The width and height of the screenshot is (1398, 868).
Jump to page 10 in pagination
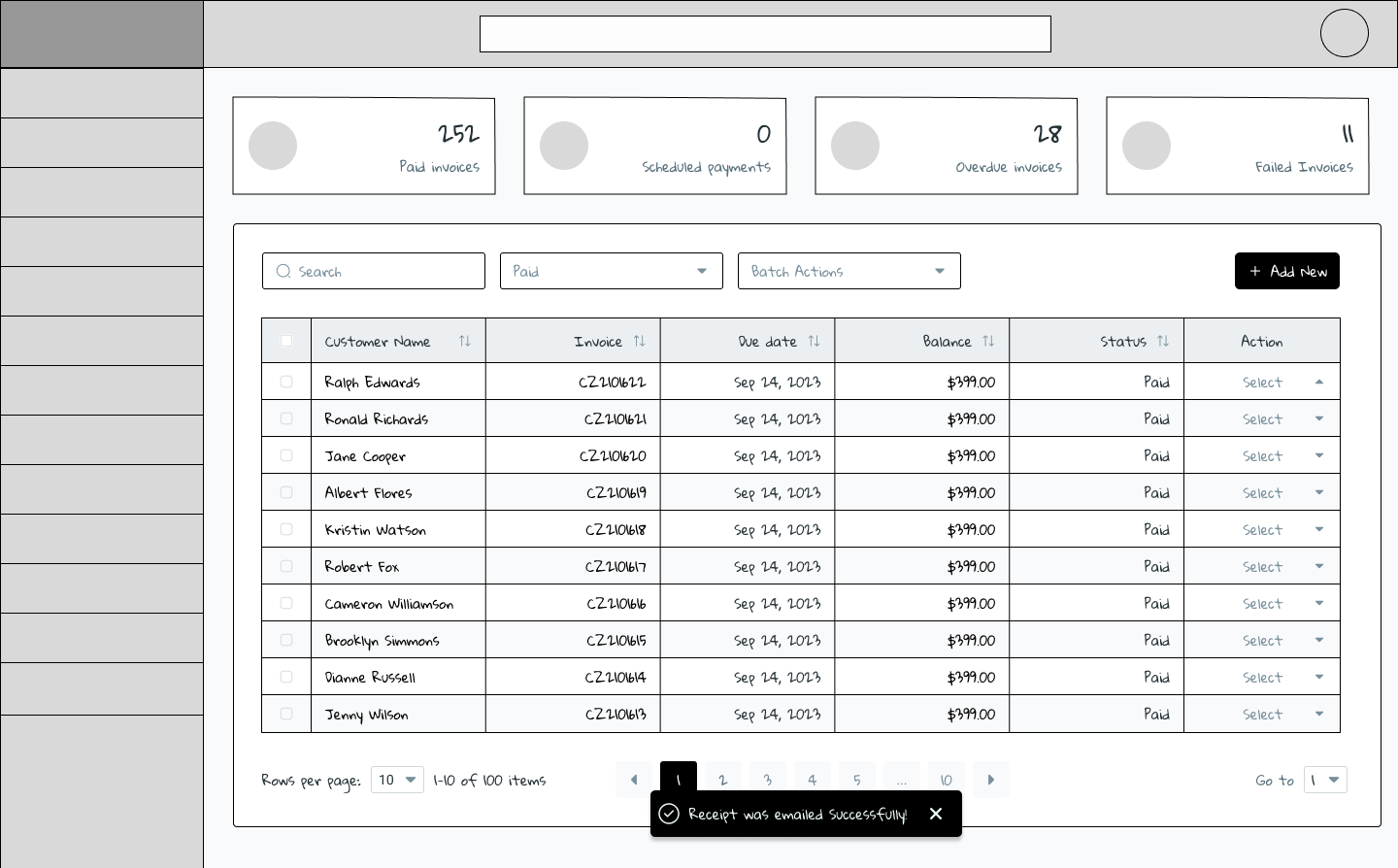(946, 780)
